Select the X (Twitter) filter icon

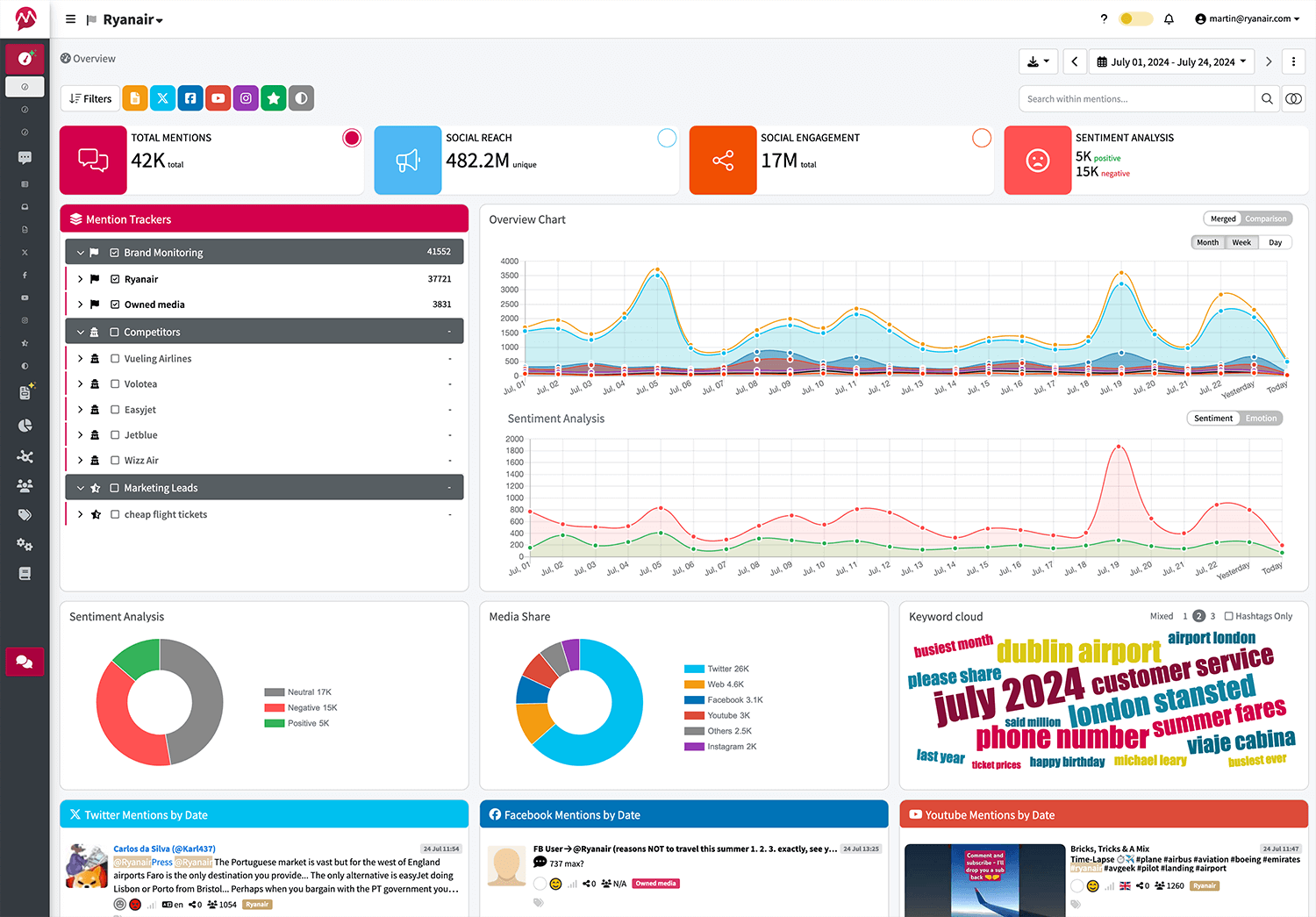point(162,97)
